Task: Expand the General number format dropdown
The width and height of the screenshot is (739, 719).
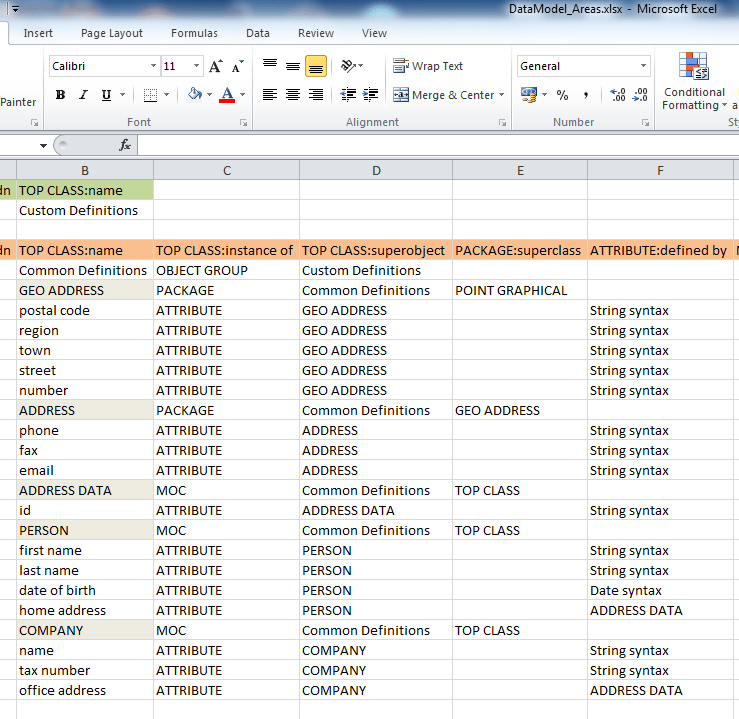Action: (x=643, y=67)
